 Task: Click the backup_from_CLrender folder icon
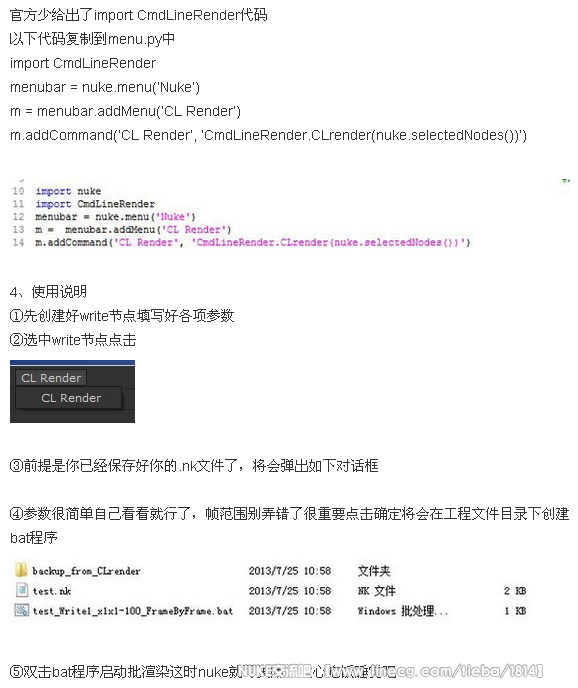tap(21, 570)
